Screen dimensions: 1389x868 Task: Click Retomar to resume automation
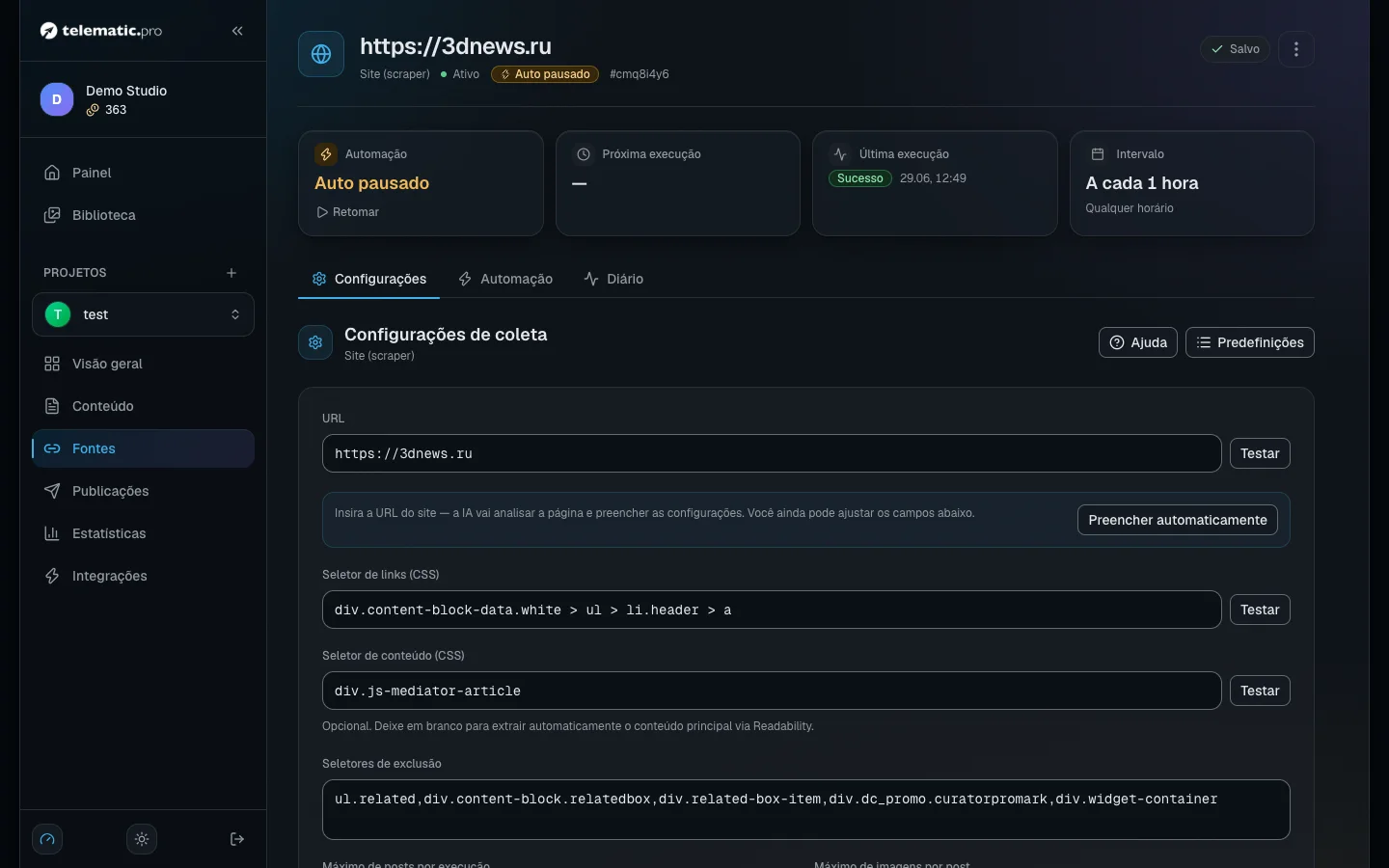347,212
